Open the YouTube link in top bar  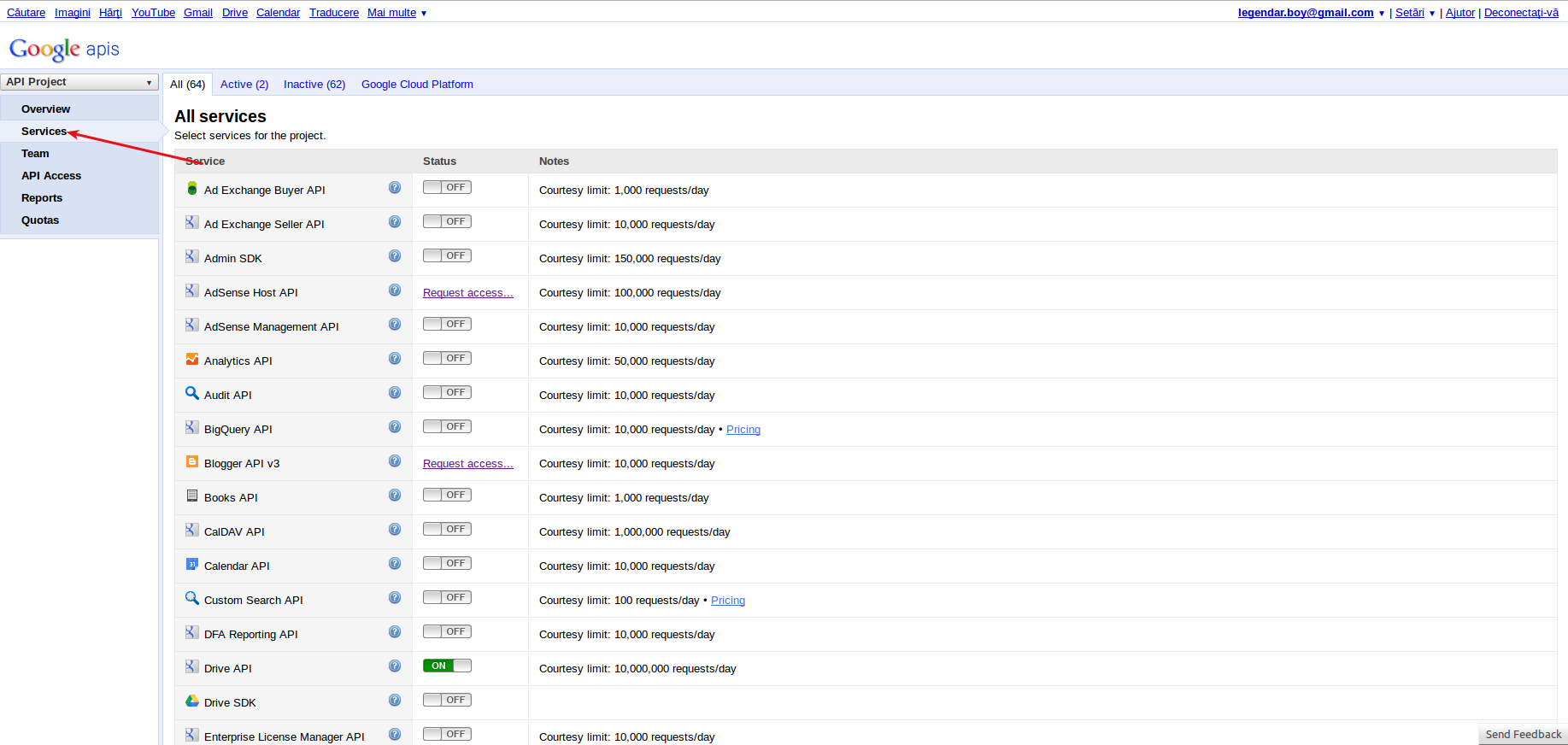[x=153, y=13]
